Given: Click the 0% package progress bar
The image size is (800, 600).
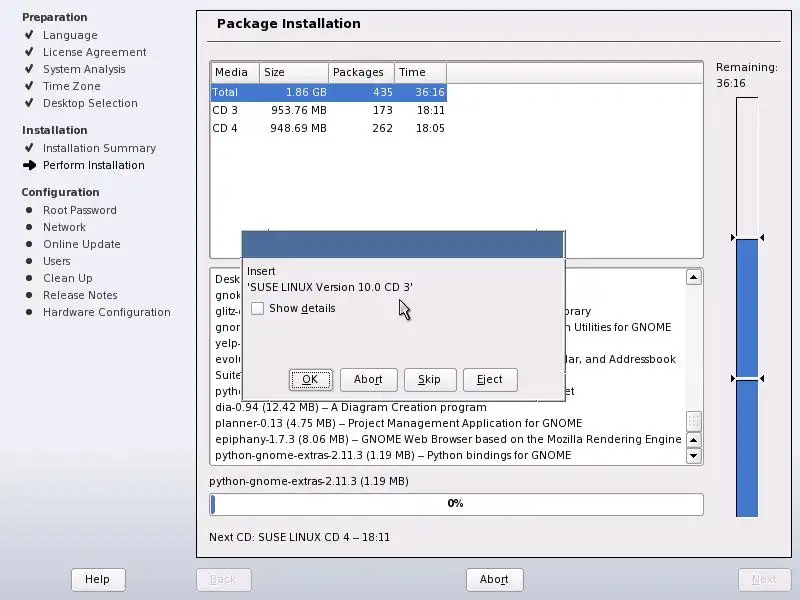Looking at the screenshot, I should 456,504.
